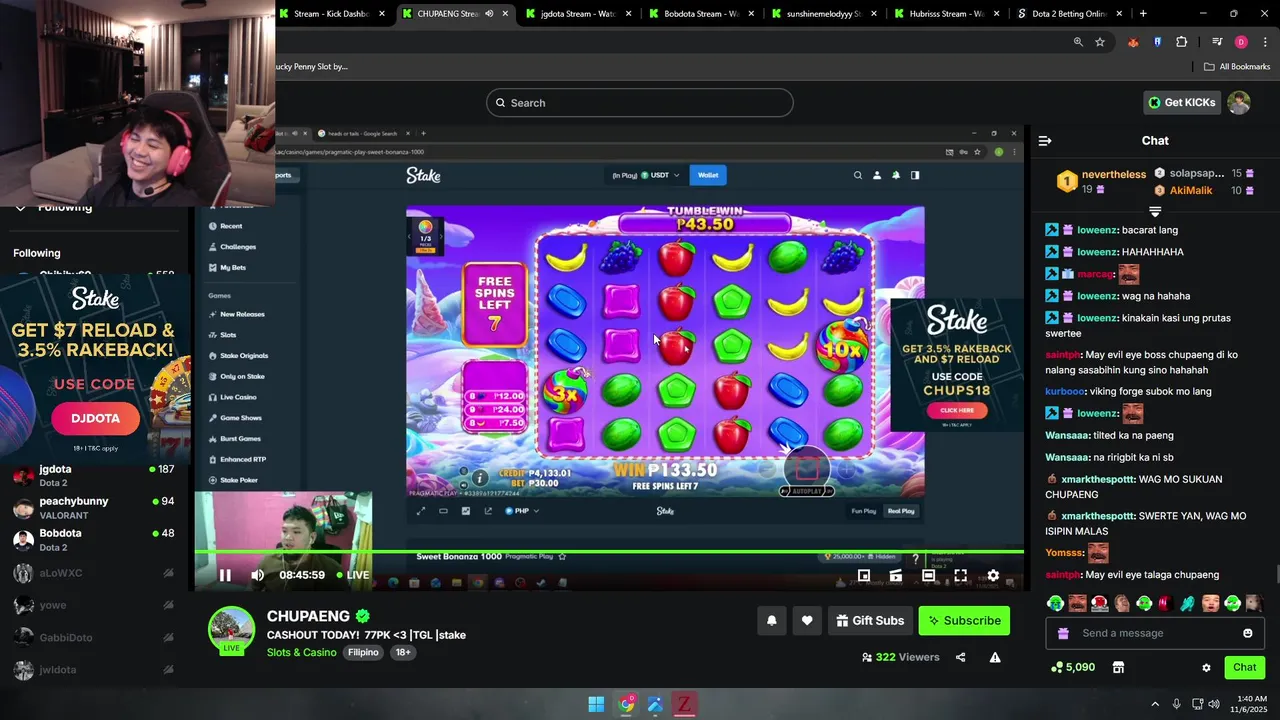1280x720 pixels.
Task: Open channel points balance 5,090
Action: point(1073,667)
